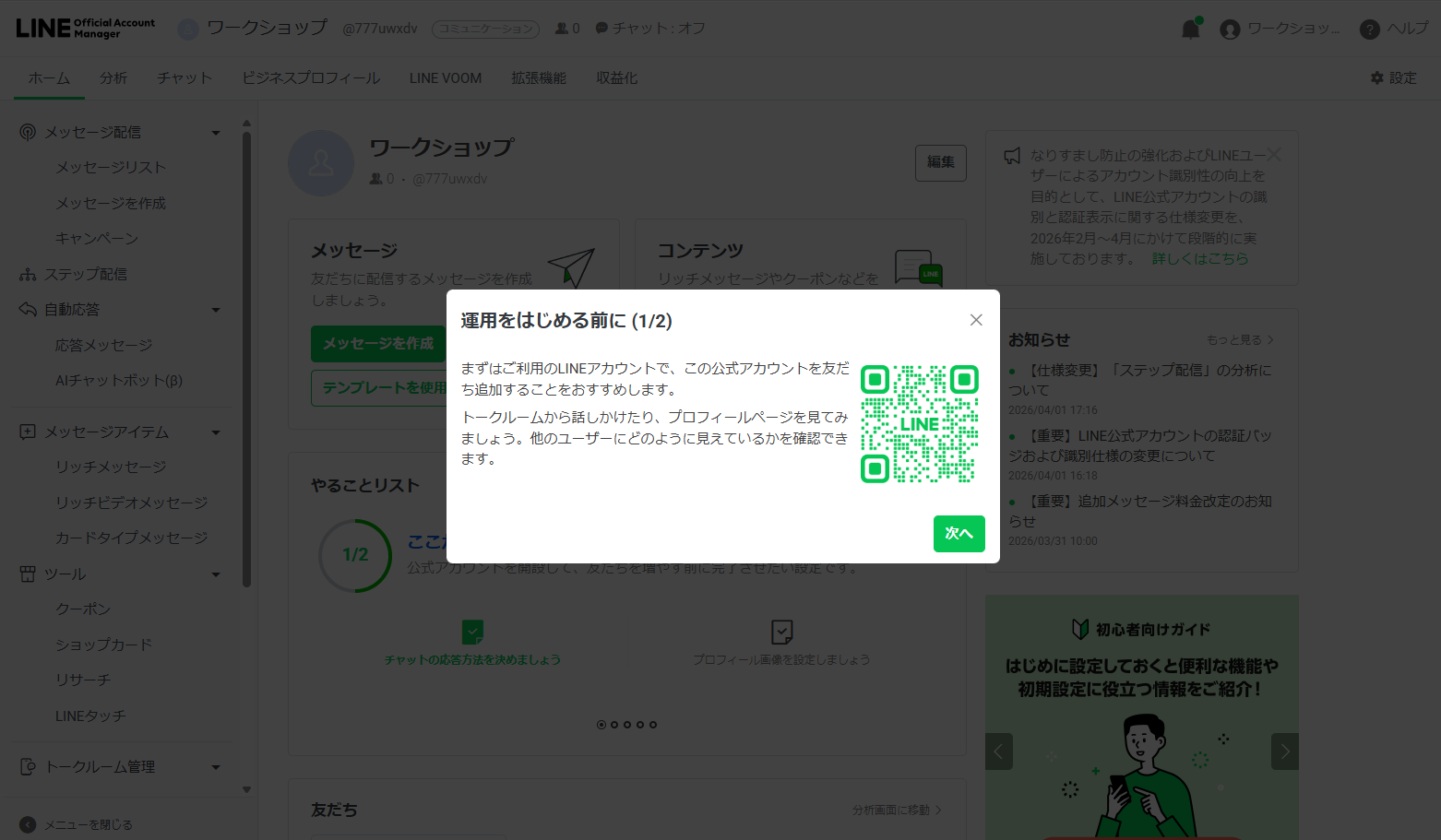Collapse the メッセージアイテム section
This screenshot has height=840, width=1441.
(216, 432)
